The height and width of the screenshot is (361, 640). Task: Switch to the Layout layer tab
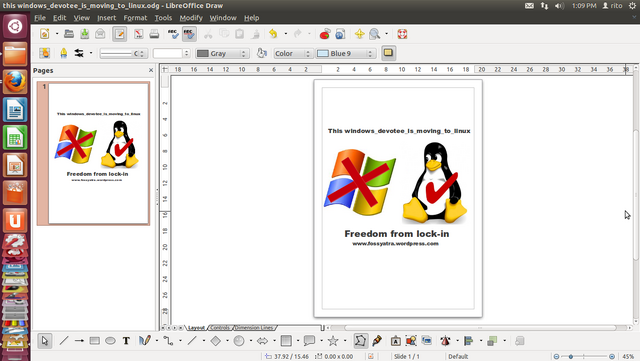click(196, 328)
